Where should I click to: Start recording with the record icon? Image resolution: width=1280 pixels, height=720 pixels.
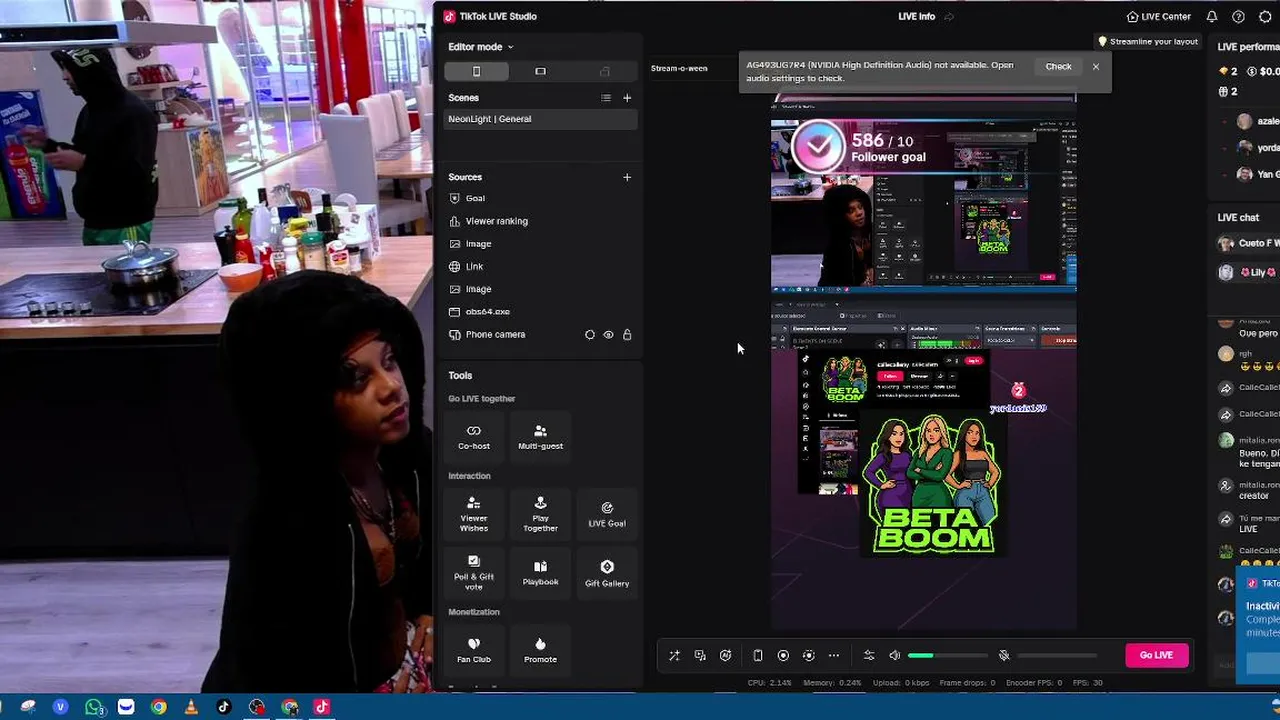[783, 656]
